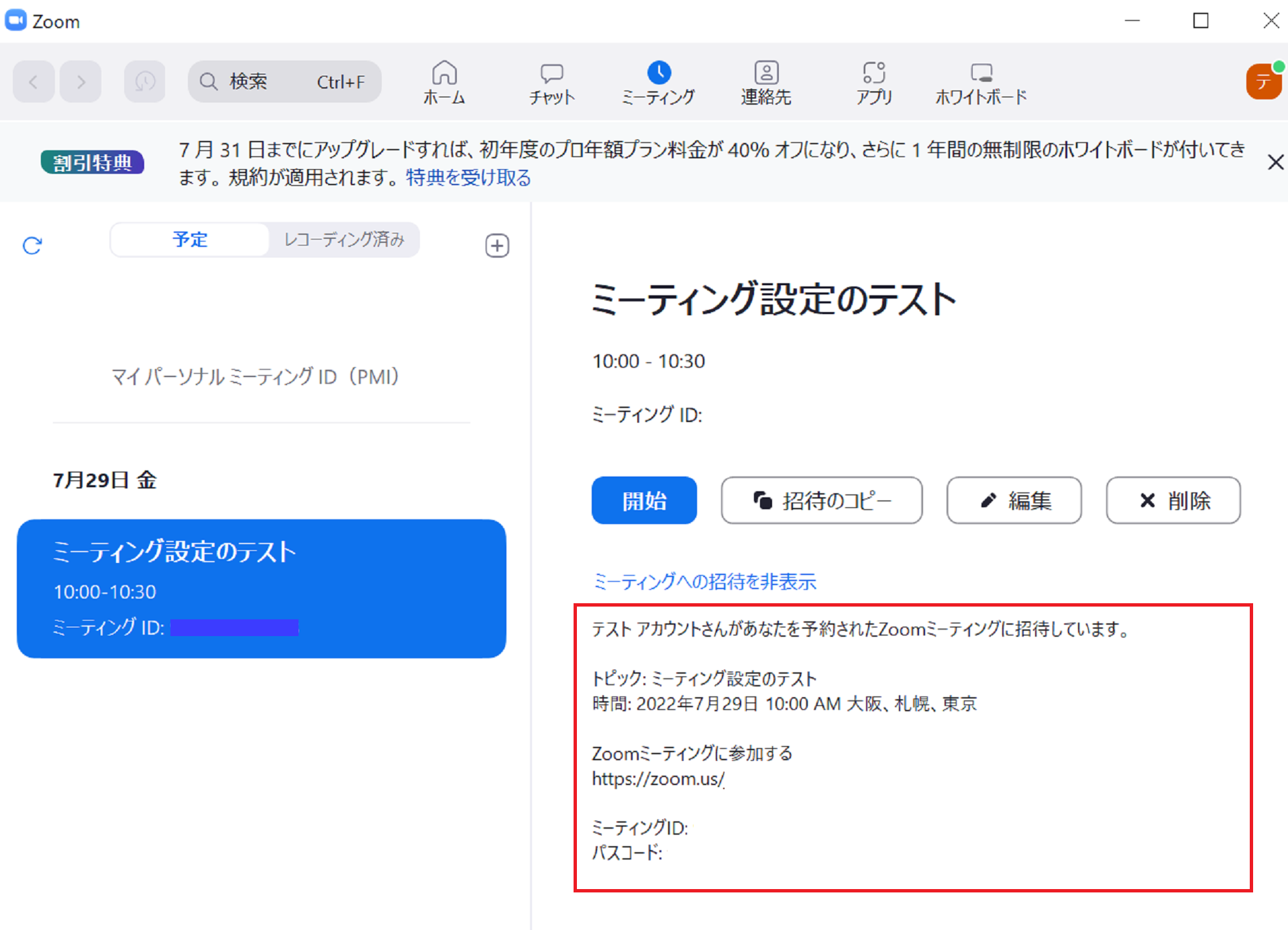Open the ホーム (Home) icon
The image size is (1288, 930).
pyautogui.click(x=444, y=82)
